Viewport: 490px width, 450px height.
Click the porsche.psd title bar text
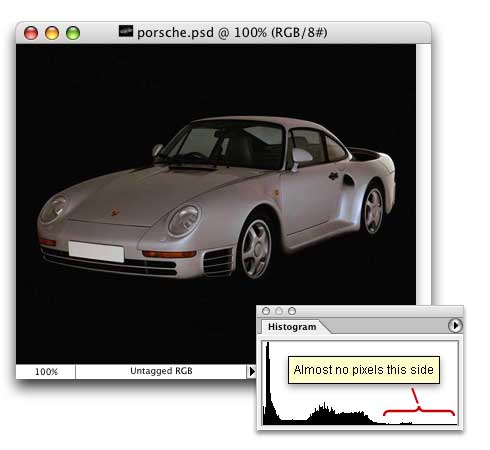(232, 33)
